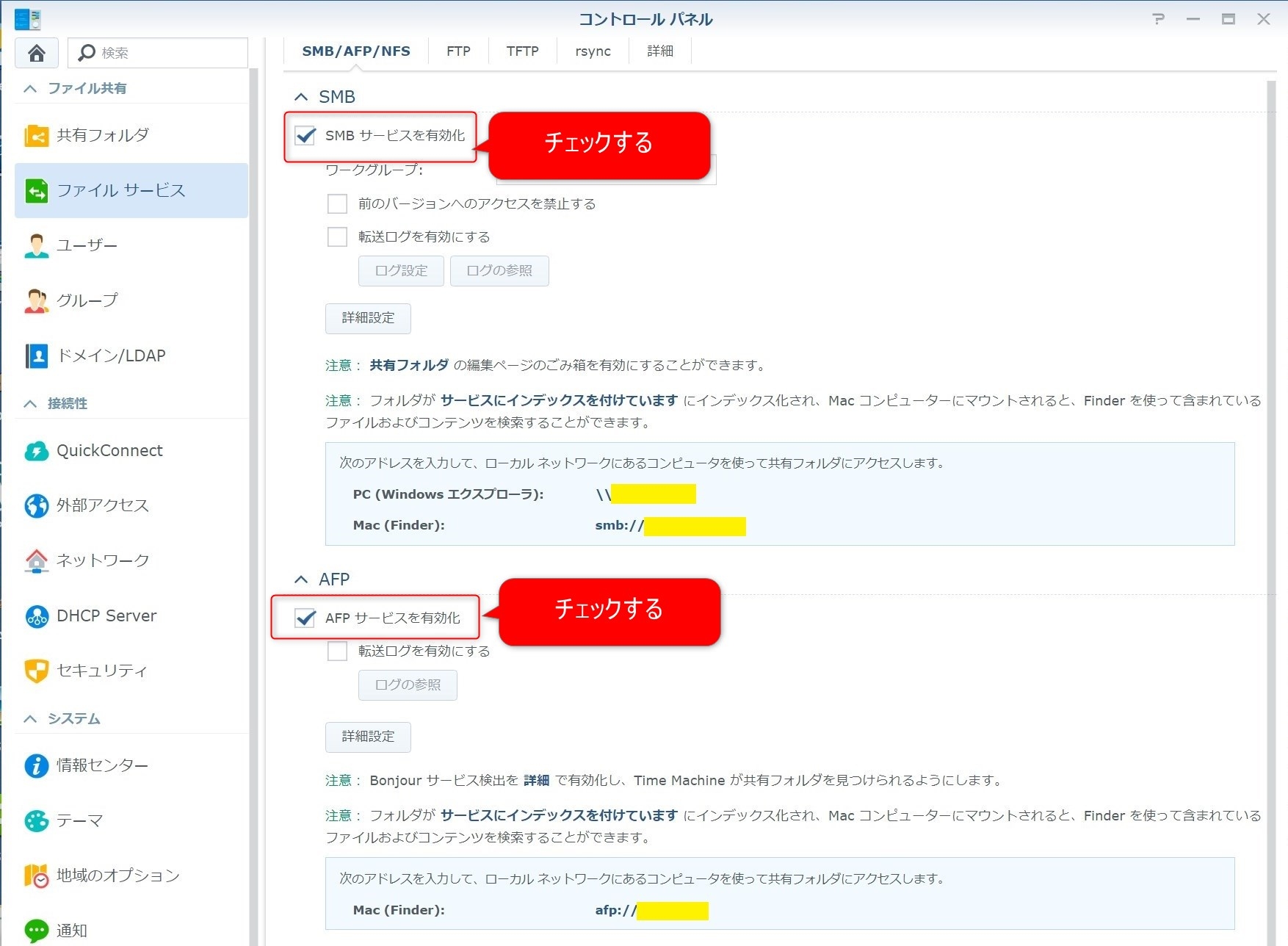Screen dimensions: 1288x946
Task: Select the QuickConnect cloud icon
Action: [x=36, y=451]
